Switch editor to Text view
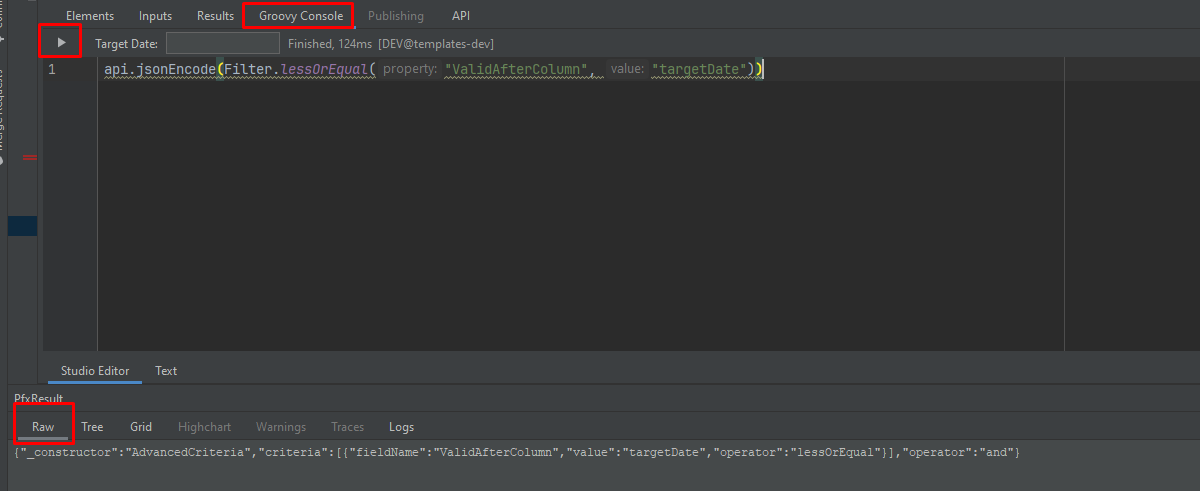 click(166, 371)
